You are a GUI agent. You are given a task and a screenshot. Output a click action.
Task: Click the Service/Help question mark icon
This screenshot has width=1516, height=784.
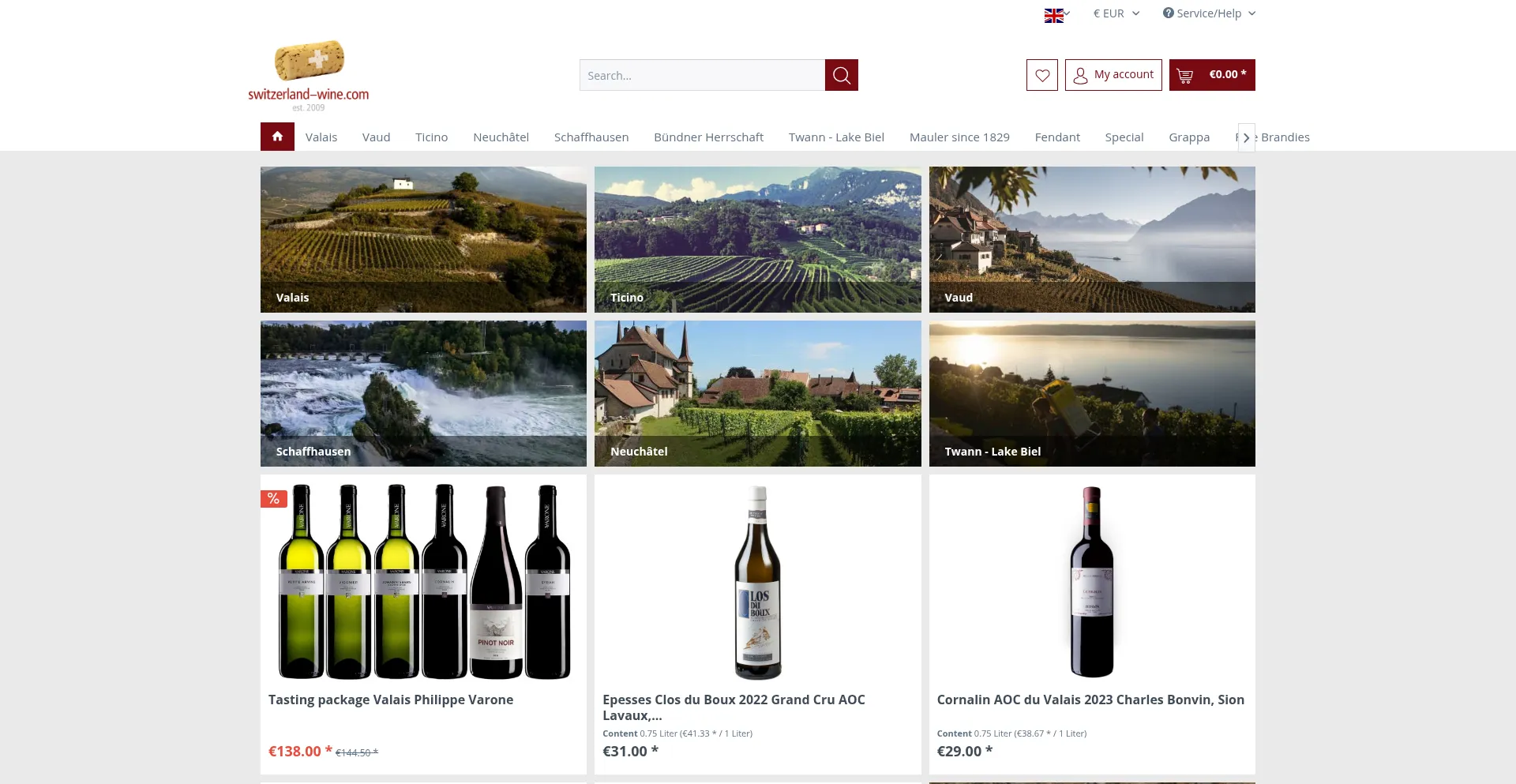coord(1168,13)
